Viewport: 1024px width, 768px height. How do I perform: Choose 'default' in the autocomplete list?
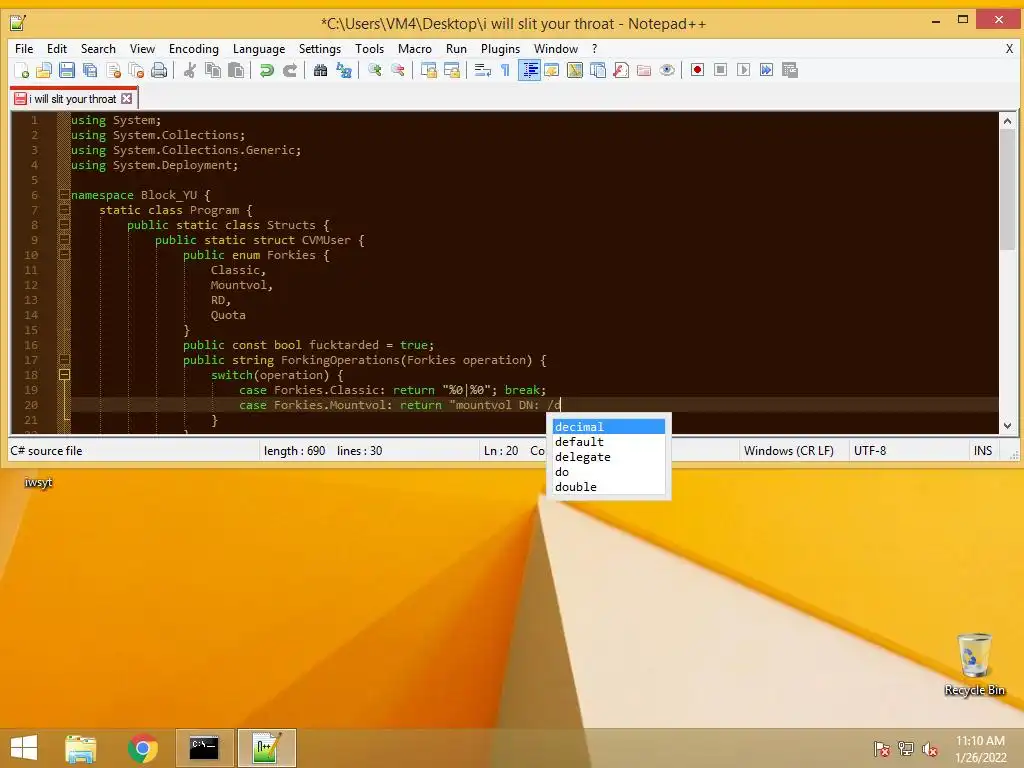pos(609,441)
